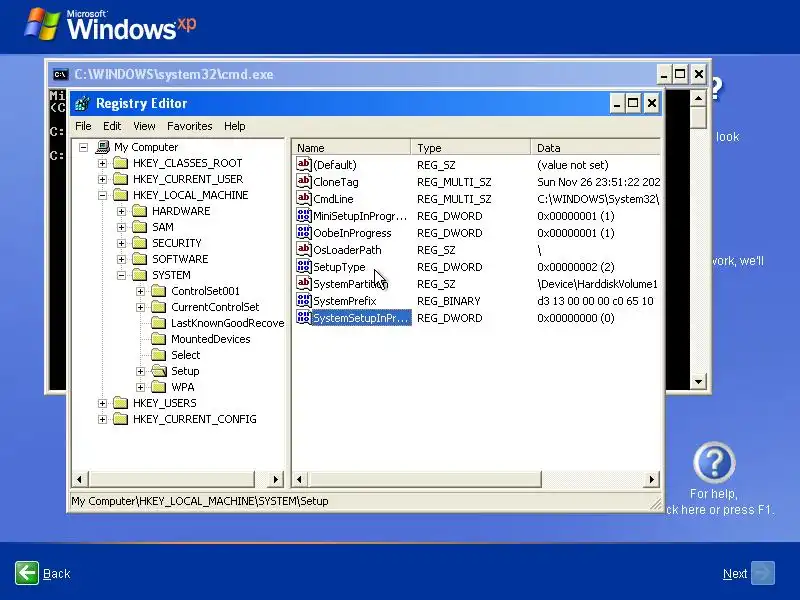800x600 pixels.
Task: Click the HARDWARE folder icon
Action: click(x=139, y=211)
